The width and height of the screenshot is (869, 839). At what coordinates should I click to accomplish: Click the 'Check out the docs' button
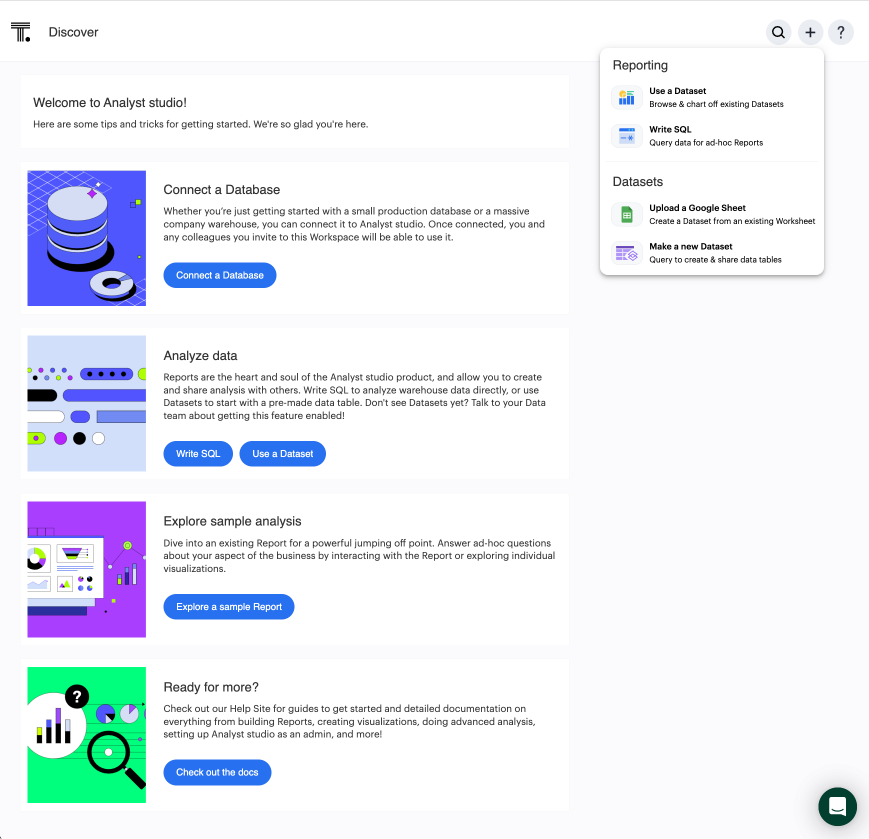coord(217,772)
